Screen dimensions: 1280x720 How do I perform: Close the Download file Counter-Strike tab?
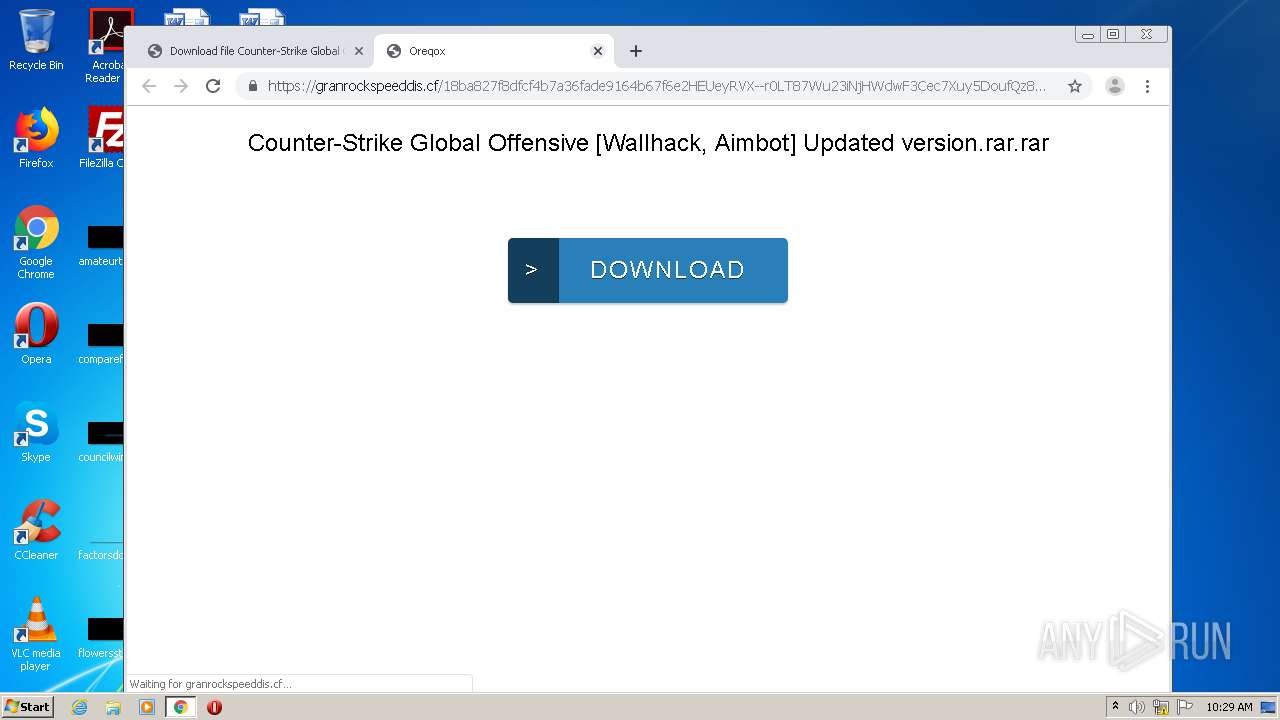359,51
